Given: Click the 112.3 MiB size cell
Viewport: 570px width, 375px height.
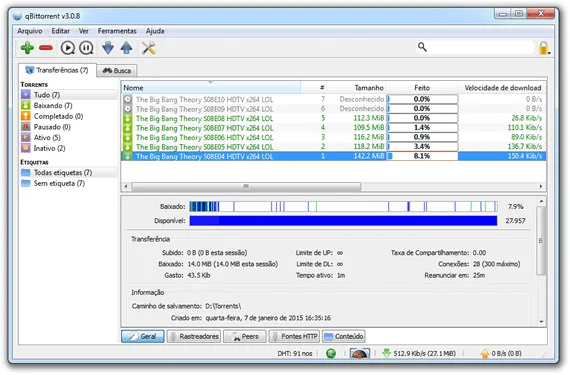Looking at the screenshot, I should (x=369, y=118).
